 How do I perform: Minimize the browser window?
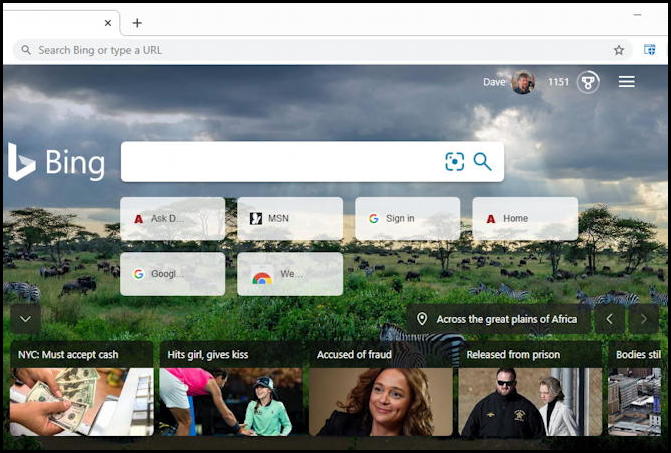pos(637,15)
